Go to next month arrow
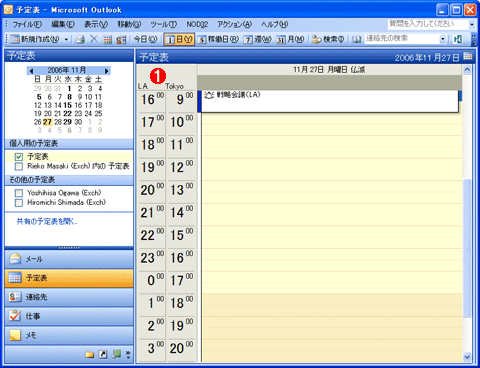The width and height of the screenshot is (480, 368). click(106, 71)
